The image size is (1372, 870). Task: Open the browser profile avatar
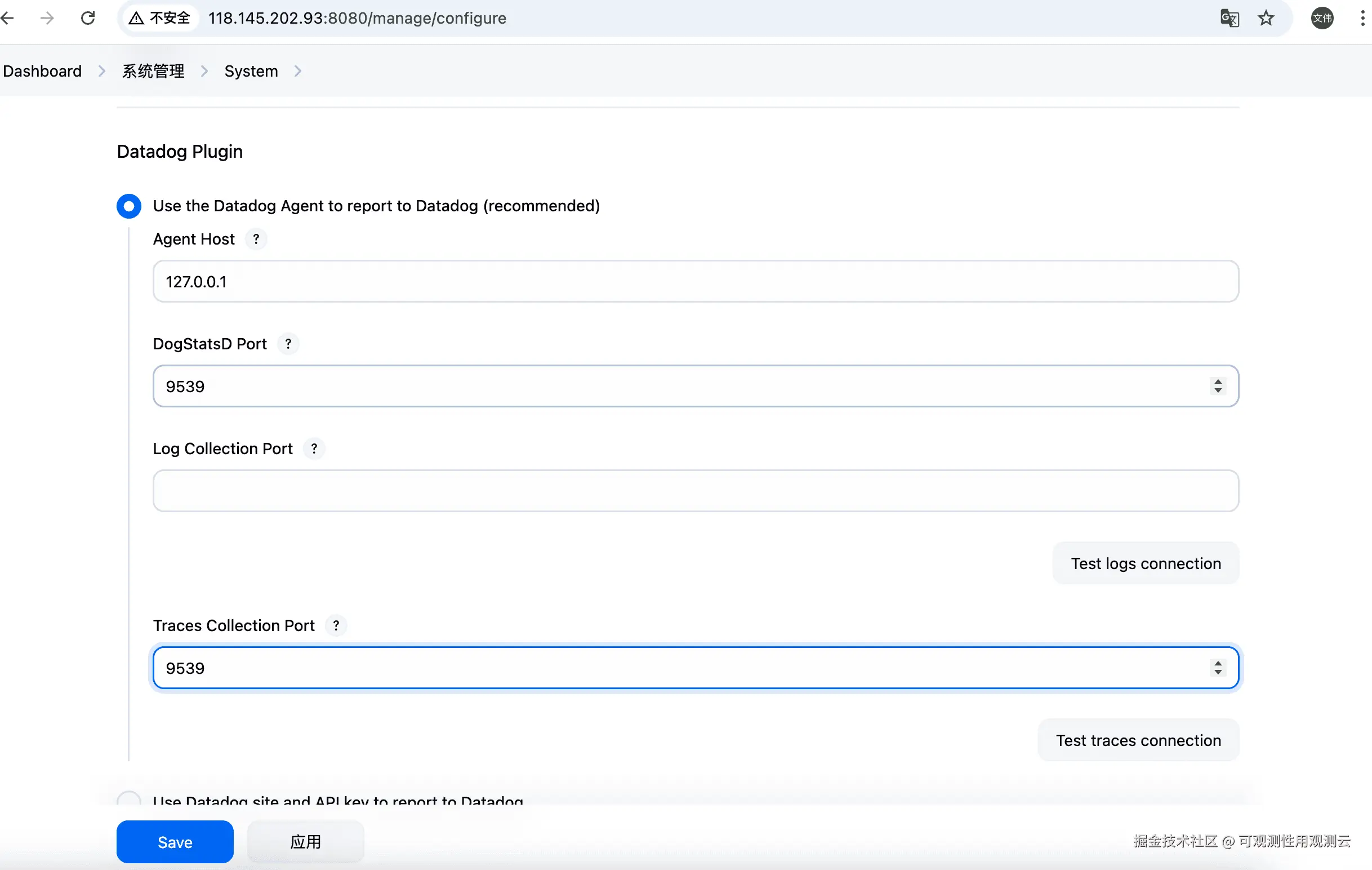point(1322,18)
